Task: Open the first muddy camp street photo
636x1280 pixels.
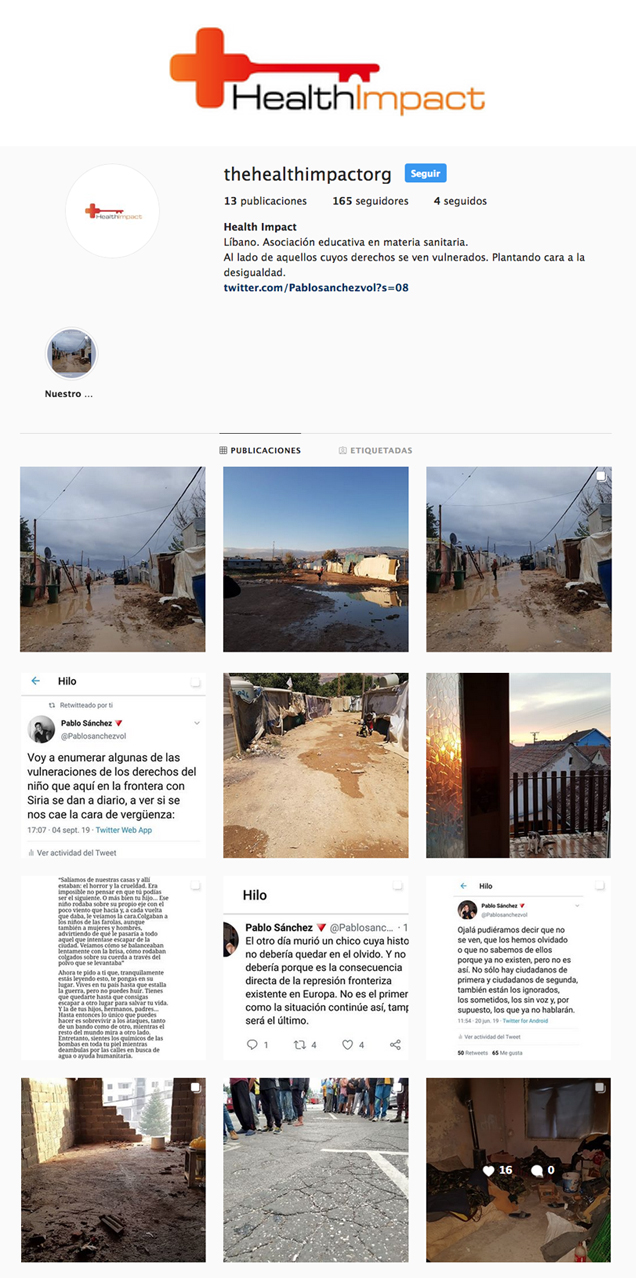Action: click(x=113, y=559)
